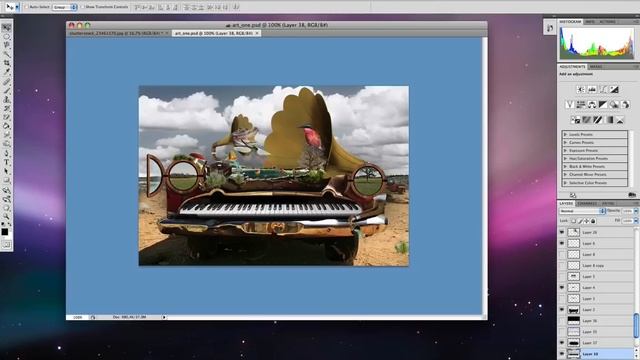Select the Hand tool
640x360 pixels.
coord(7,208)
